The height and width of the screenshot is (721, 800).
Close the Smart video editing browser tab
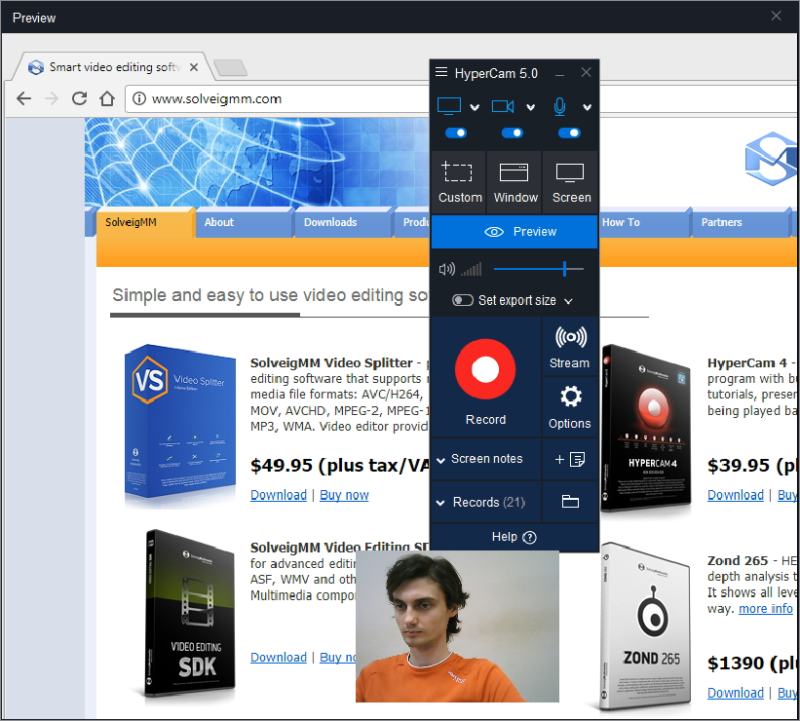(x=194, y=67)
